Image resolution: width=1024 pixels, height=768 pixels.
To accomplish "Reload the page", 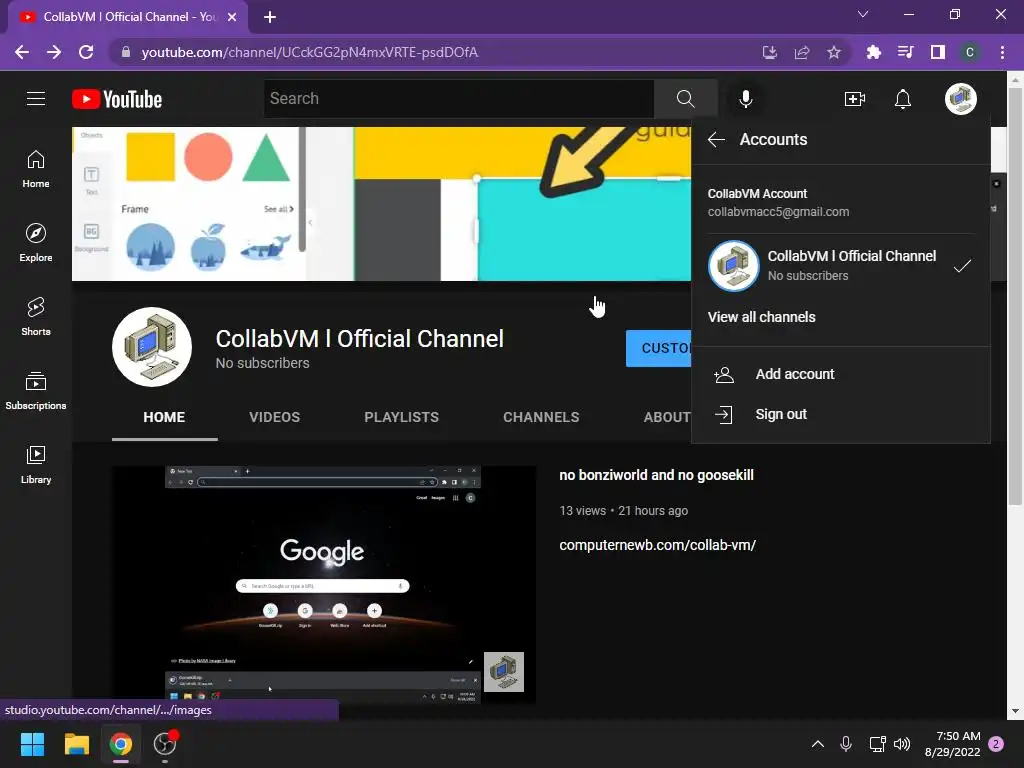I will [86, 52].
